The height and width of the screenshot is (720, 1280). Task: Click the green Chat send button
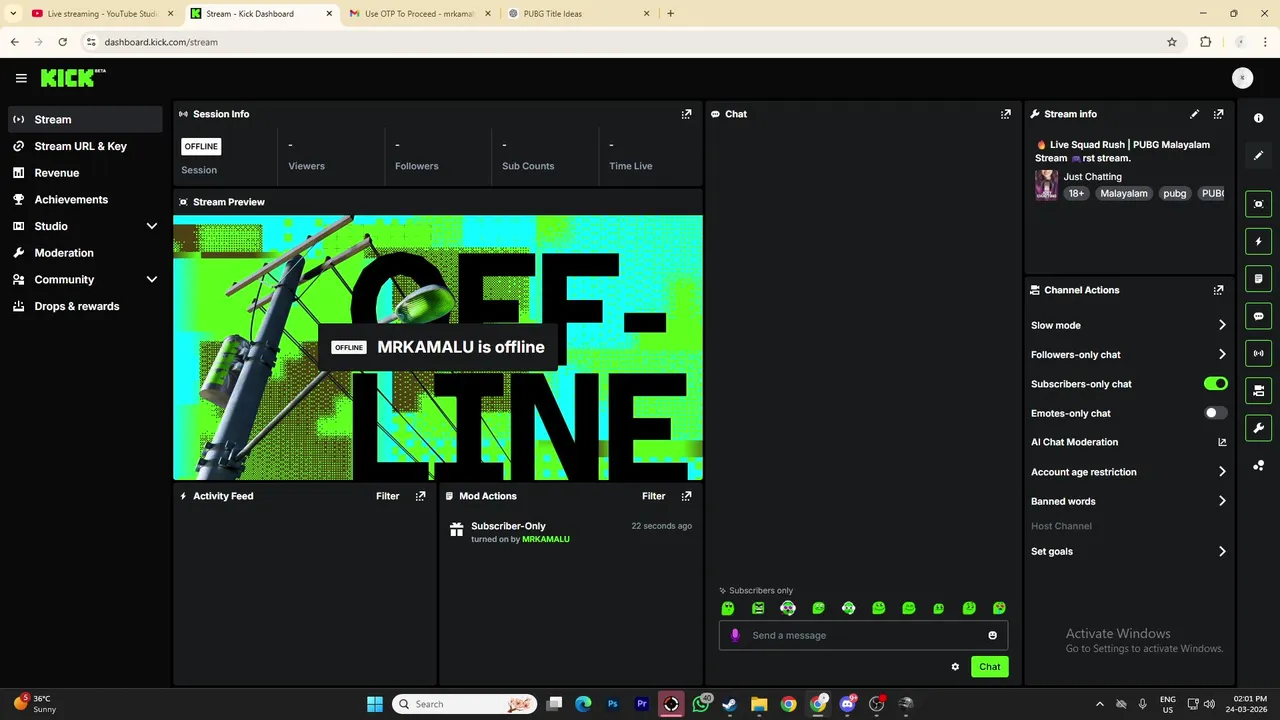coord(989,667)
